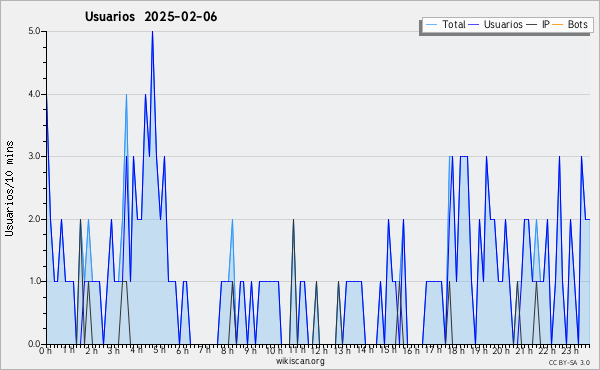The height and width of the screenshot is (370, 600).
Task: Click the dark IP legend line
Action: pyautogui.click(x=532, y=25)
